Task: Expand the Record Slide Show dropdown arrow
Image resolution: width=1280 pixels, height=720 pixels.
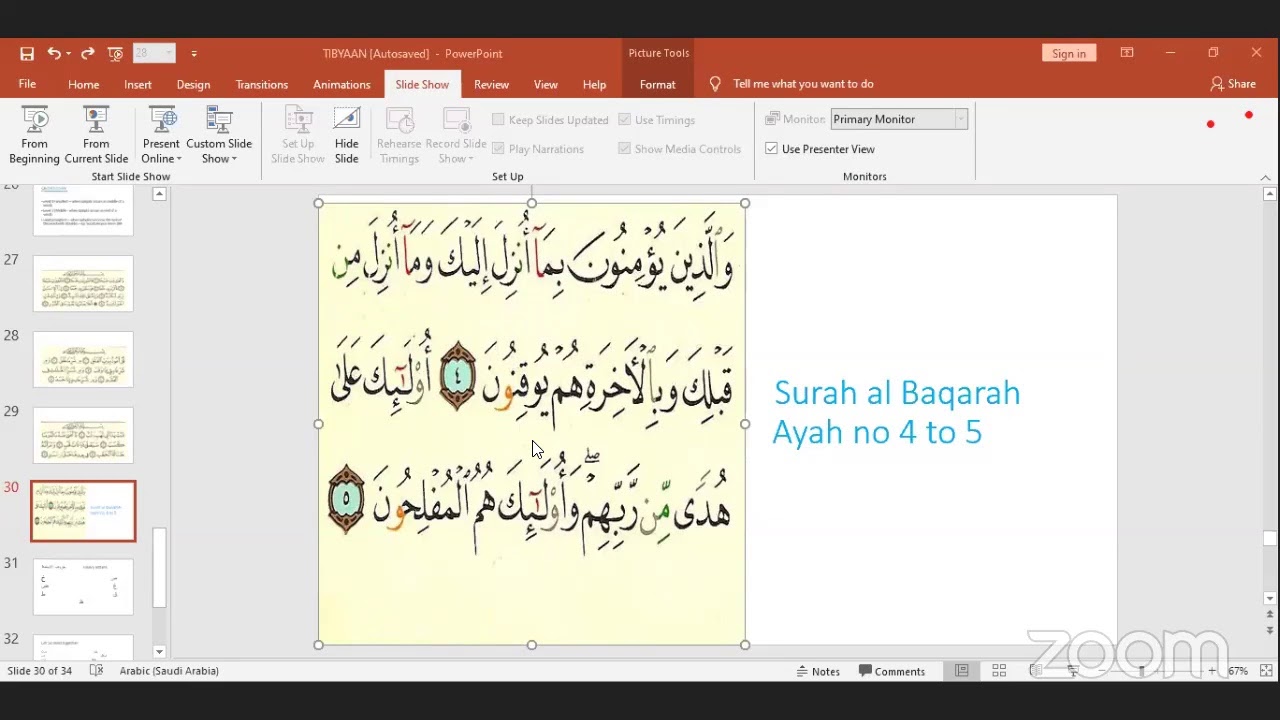Action: pos(470,159)
